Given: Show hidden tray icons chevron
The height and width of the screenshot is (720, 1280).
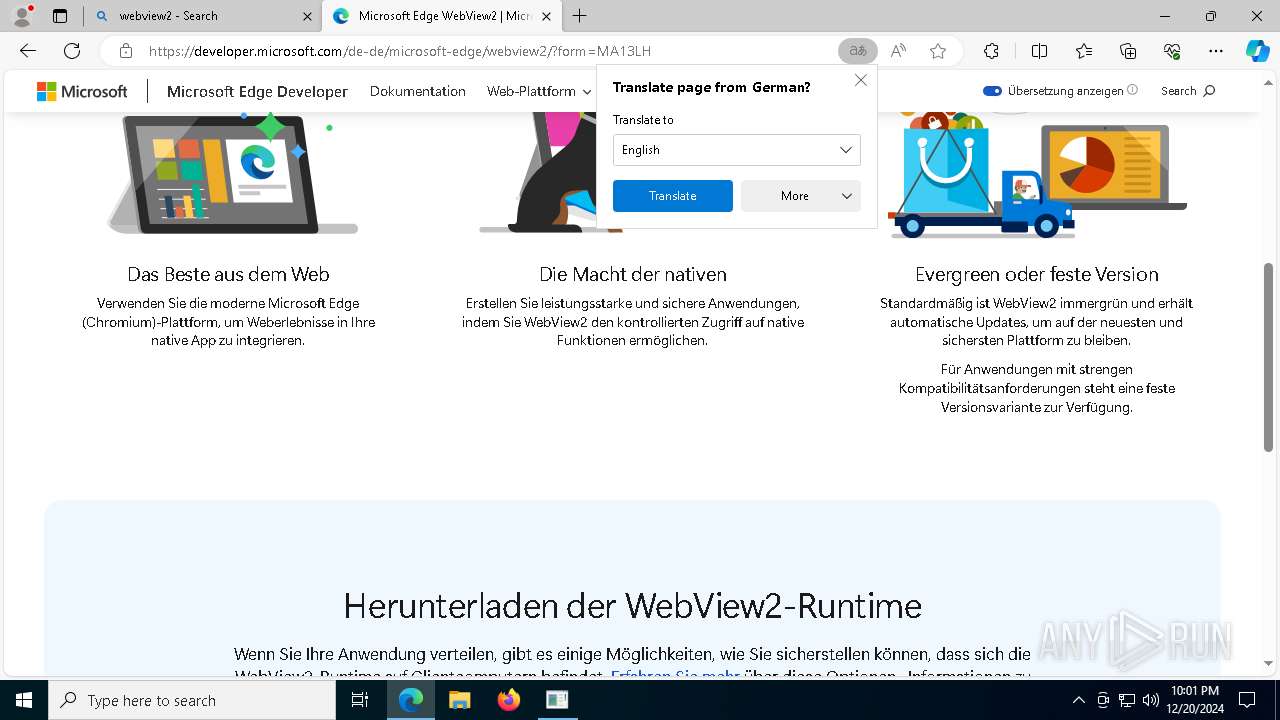Looking at the screenshot, I should click(x=1078, y=700).
